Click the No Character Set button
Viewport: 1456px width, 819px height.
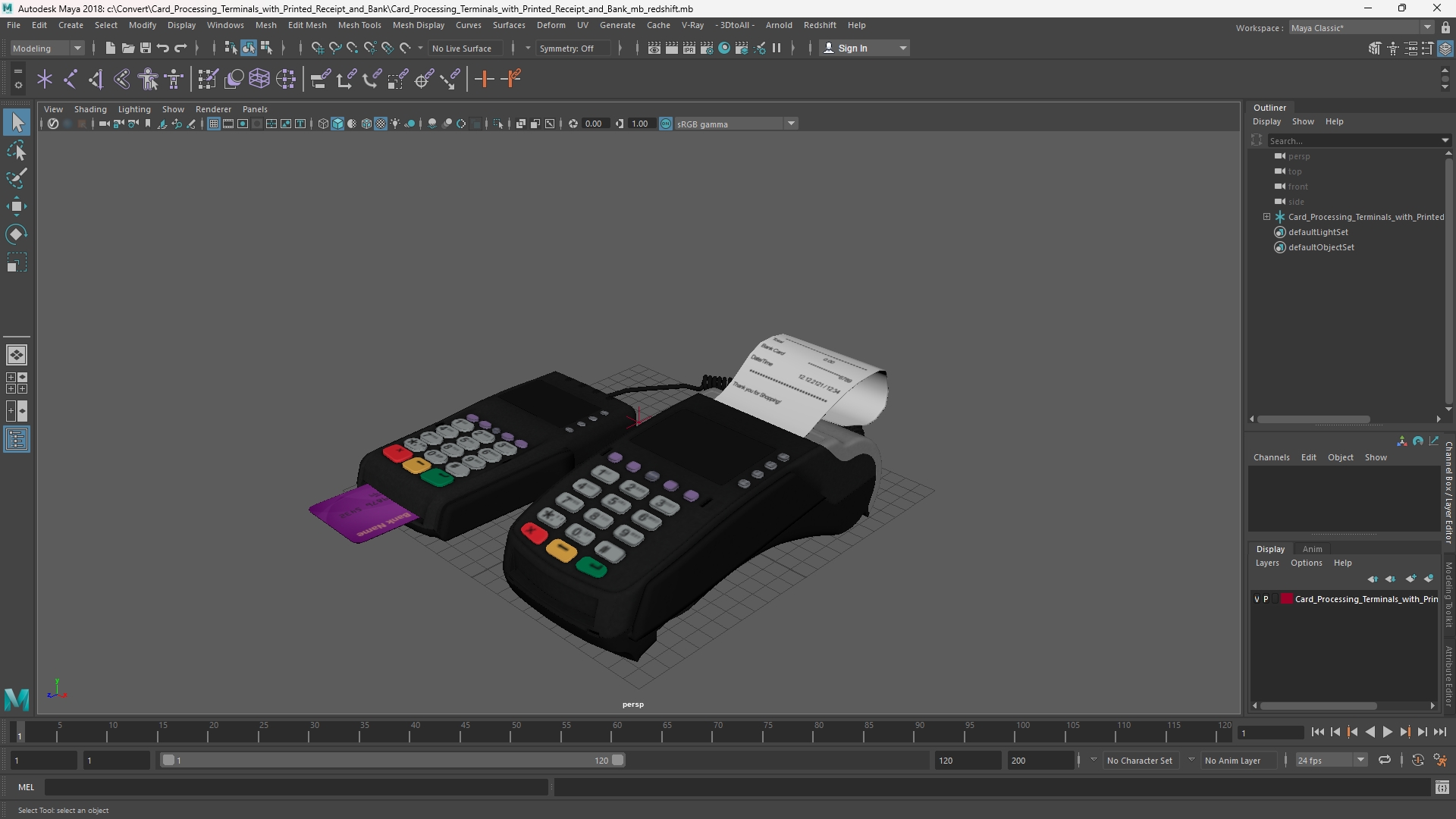pos(1139,760)
